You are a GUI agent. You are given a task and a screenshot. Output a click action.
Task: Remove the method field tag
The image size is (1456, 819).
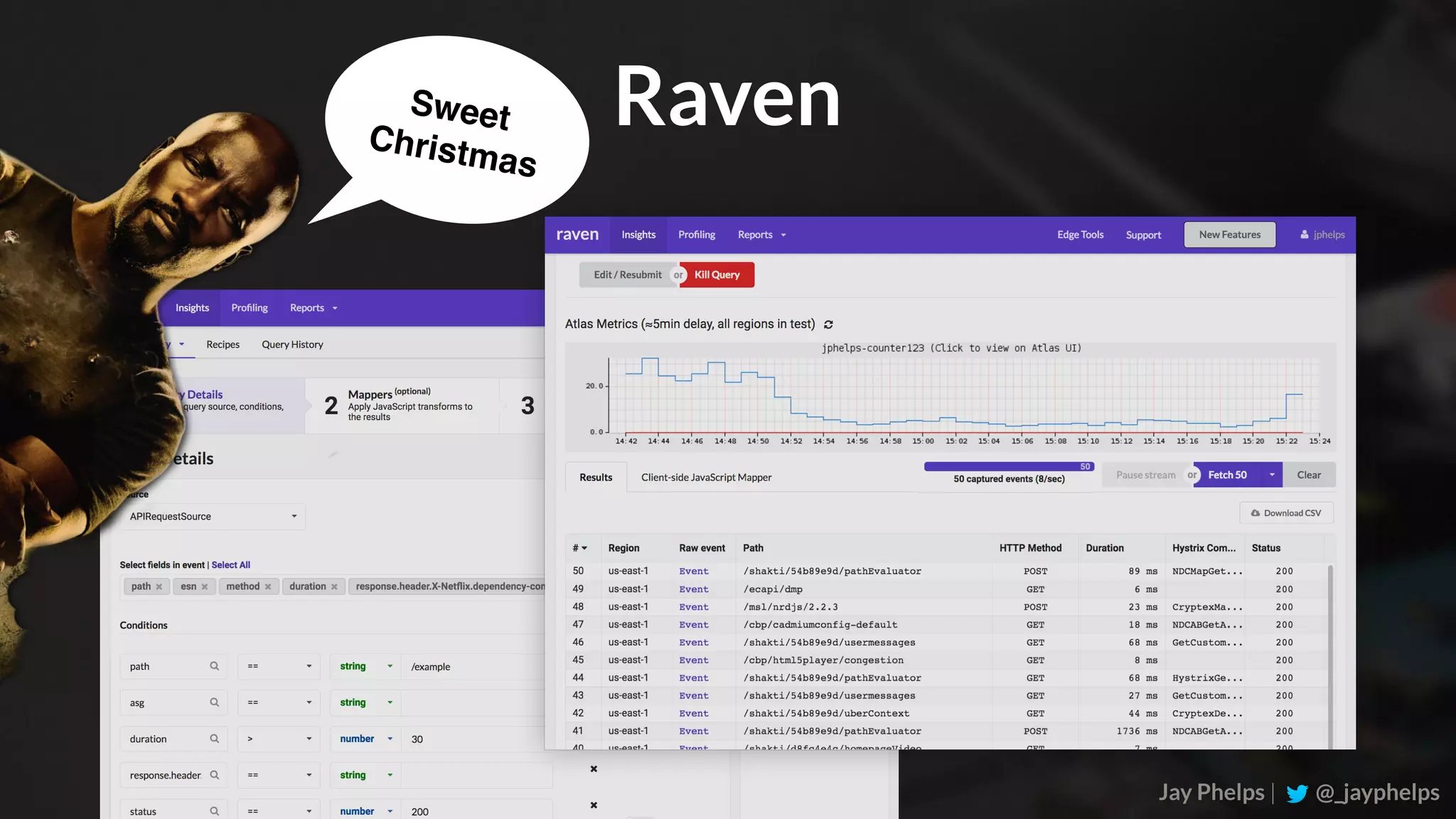coord(268,587)
